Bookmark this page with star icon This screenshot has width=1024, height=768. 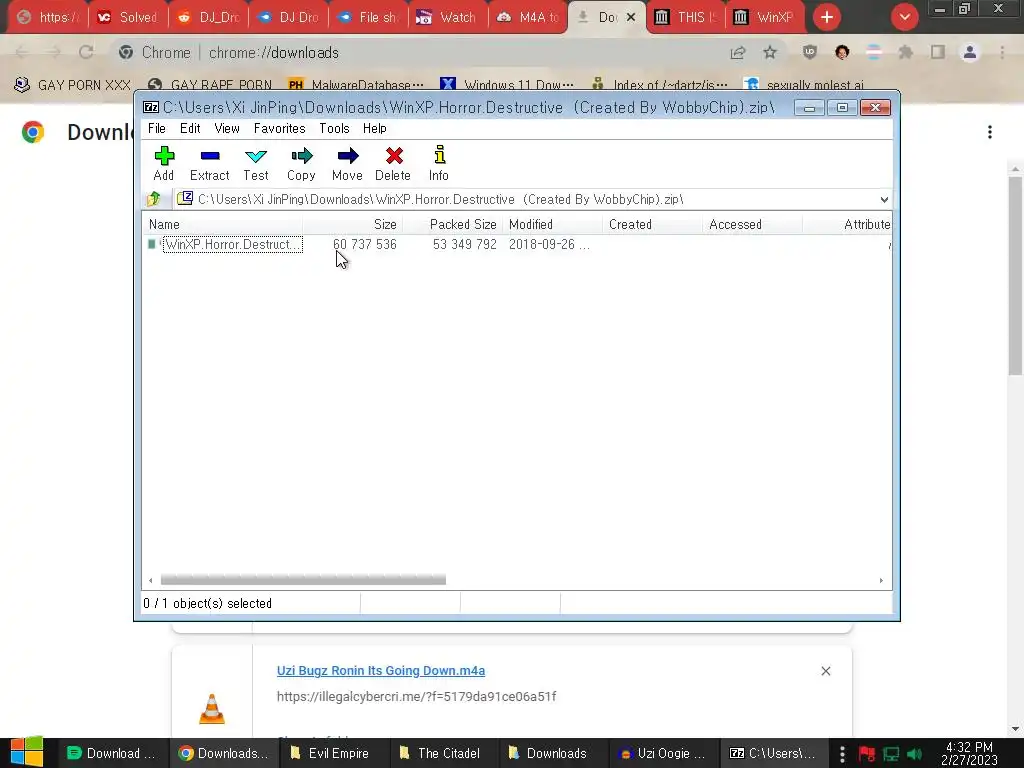tap(770, 52)
